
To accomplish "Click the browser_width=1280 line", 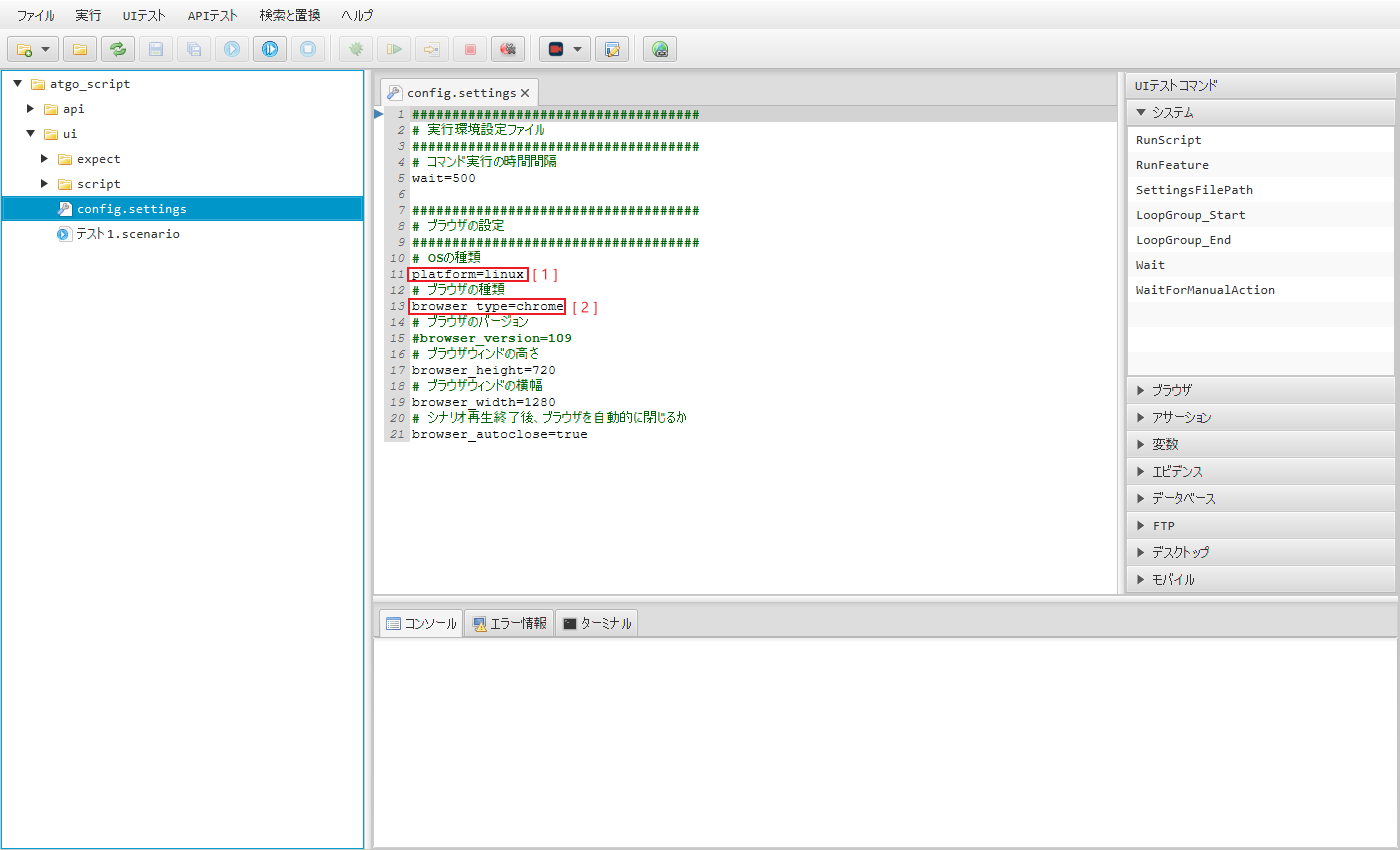I will click(484, 402).
